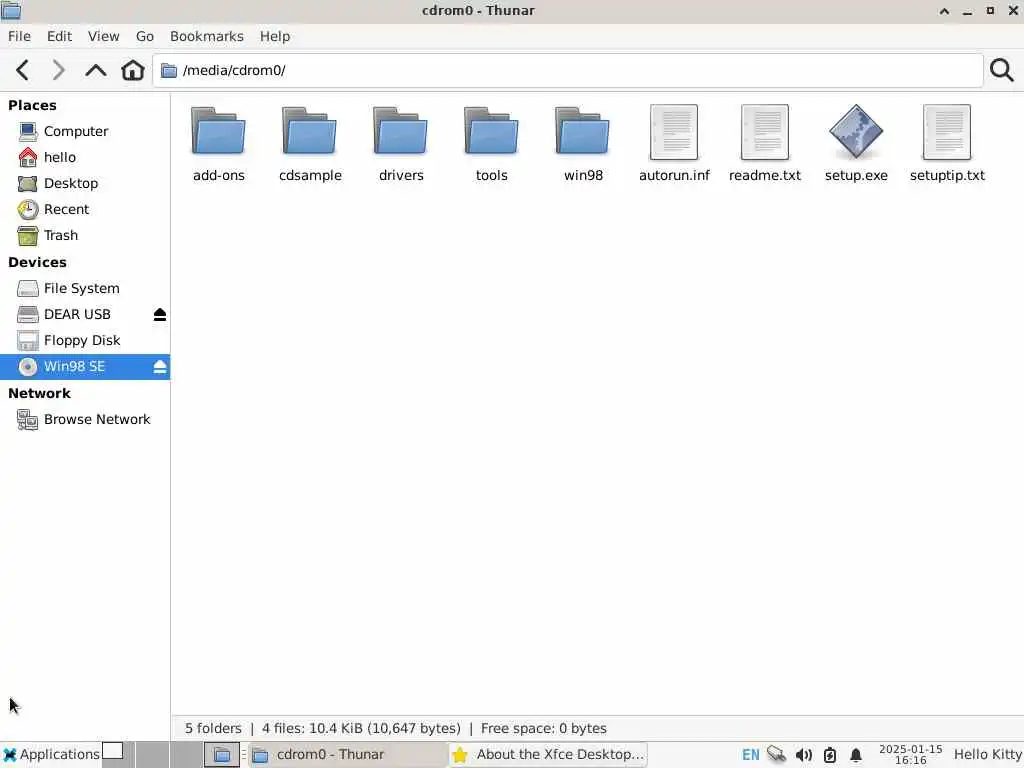Eject the DEAR USB drive
The height and width of the screenshot is (768, 1024).
160,315
